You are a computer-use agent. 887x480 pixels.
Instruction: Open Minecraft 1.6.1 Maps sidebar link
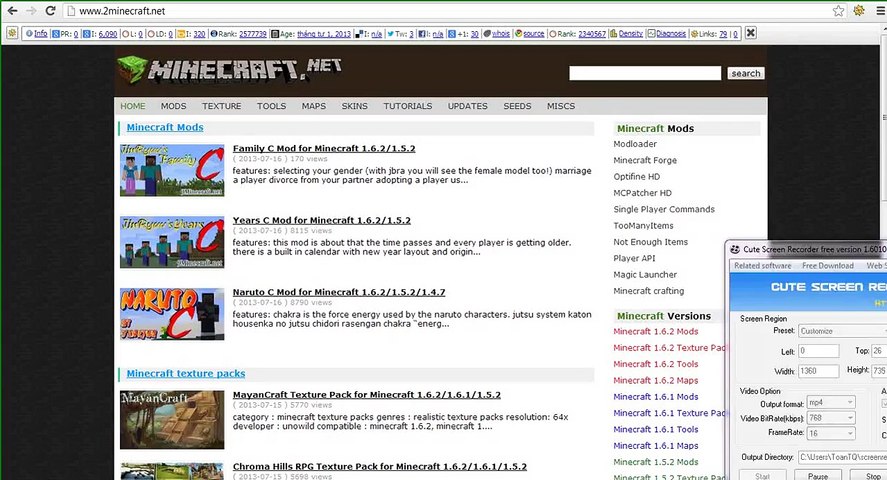(656, 446)
